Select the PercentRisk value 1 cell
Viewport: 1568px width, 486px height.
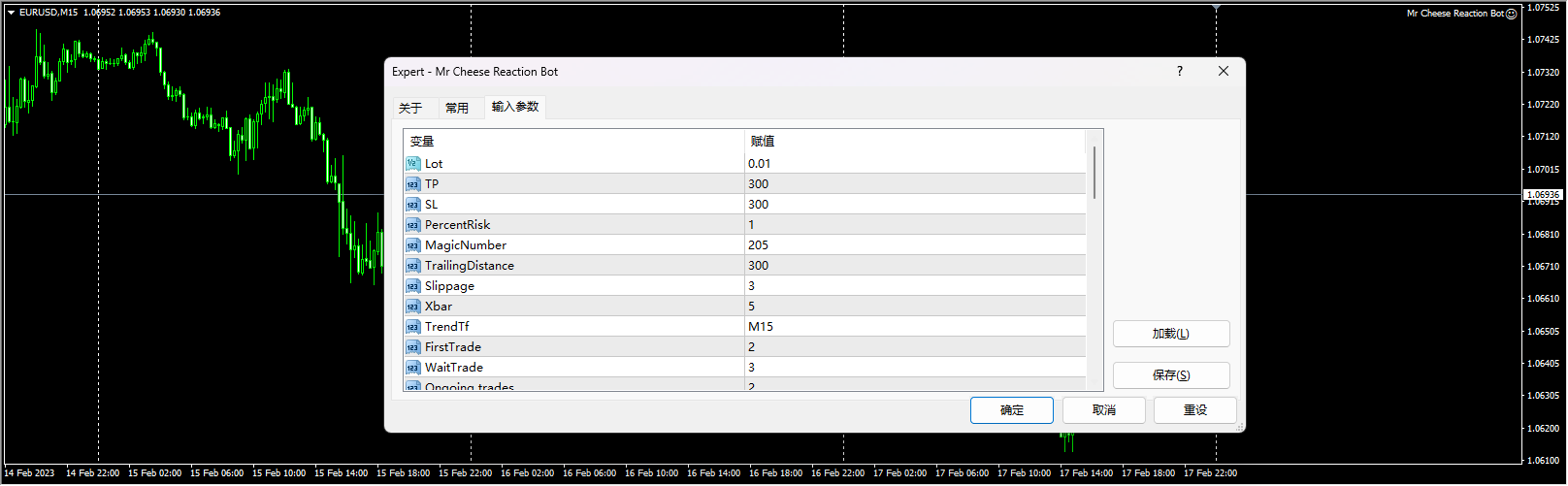click(915, 225)
